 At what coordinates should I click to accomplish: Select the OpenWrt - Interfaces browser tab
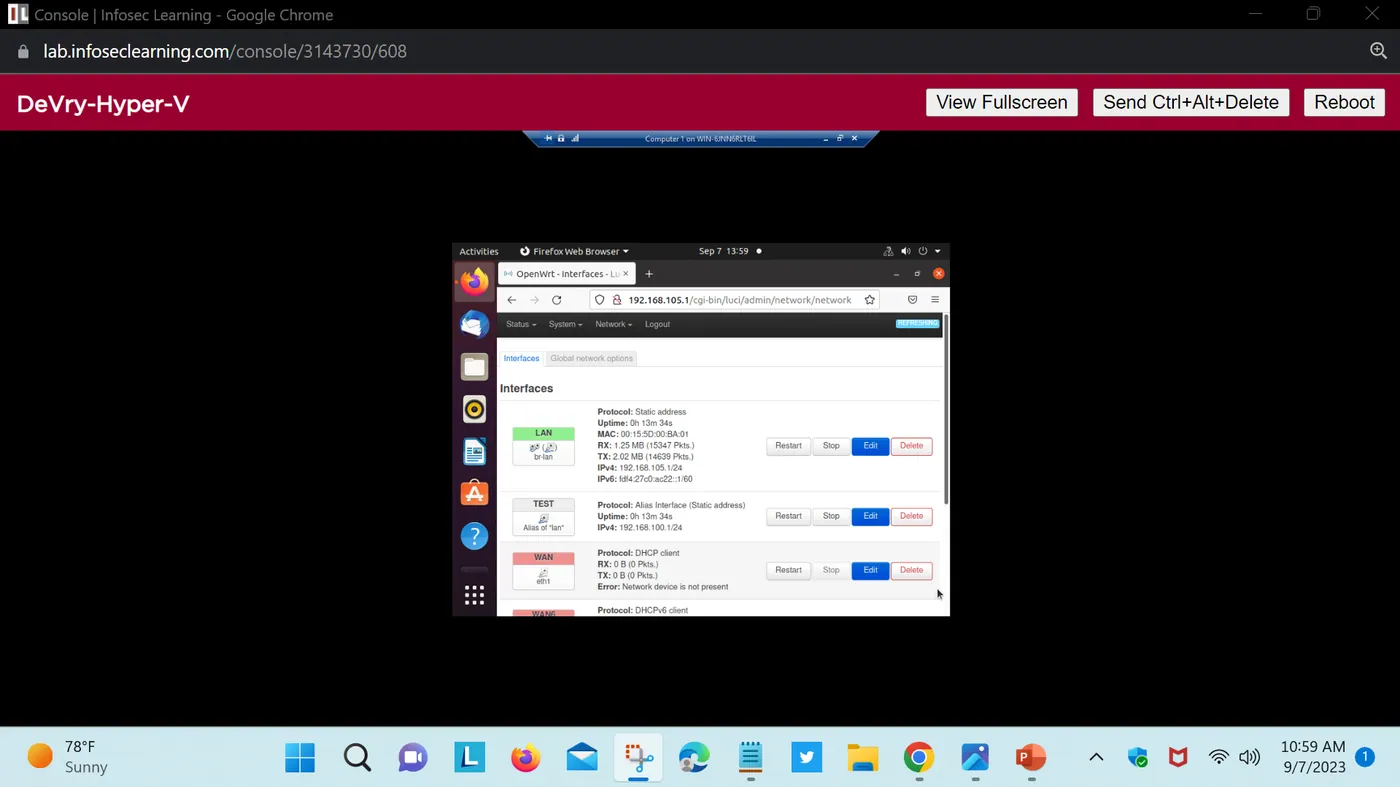566,274
